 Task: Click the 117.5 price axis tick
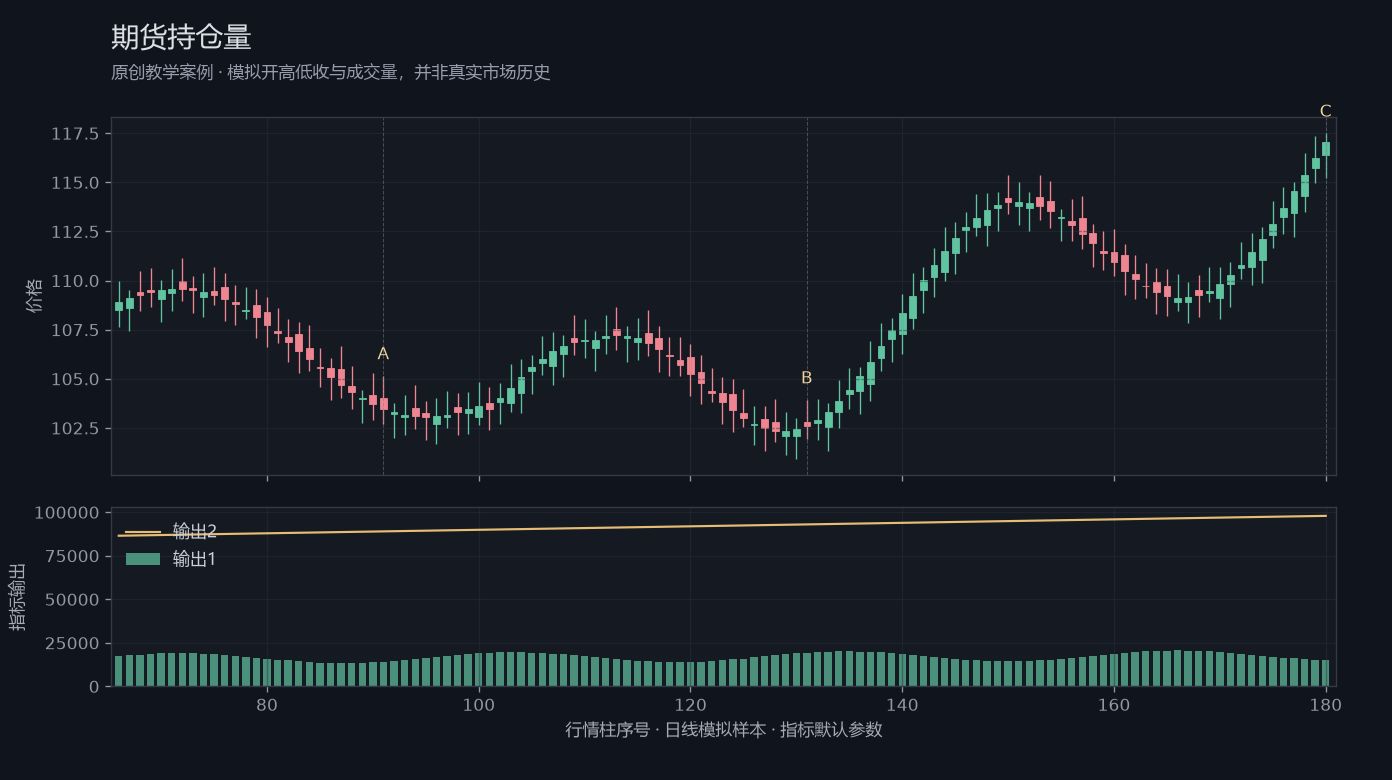pyautogui.click(x=75, y=134)
